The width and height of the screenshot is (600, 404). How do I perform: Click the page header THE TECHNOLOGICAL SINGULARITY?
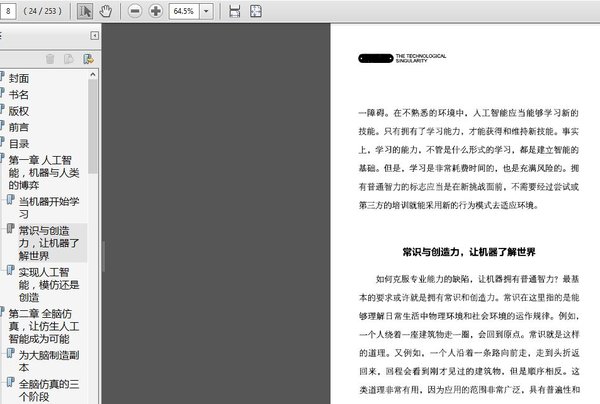pyautogui.click(x=421, y=58)
